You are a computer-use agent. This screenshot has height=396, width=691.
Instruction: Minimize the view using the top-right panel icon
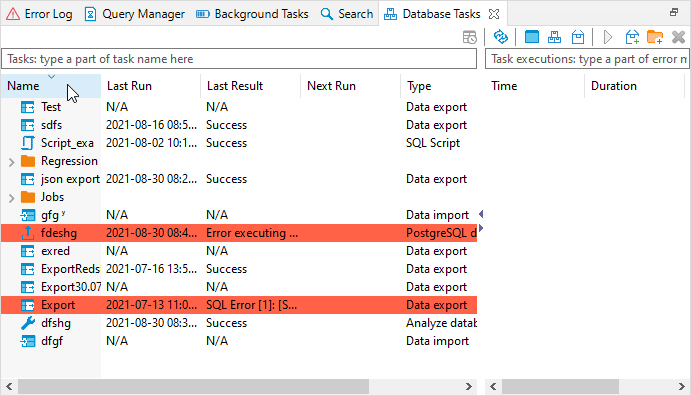click(674, 12)
